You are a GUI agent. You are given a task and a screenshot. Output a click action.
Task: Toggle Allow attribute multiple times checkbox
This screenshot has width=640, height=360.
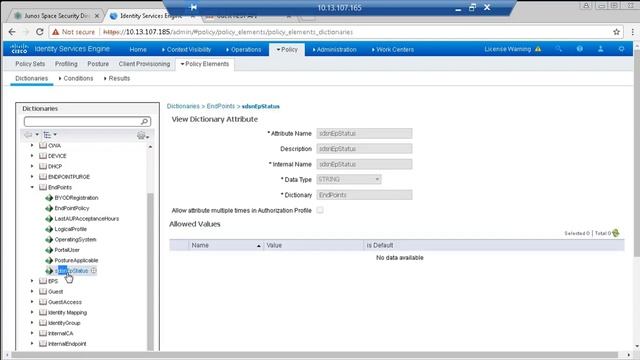tap(320, 210)
